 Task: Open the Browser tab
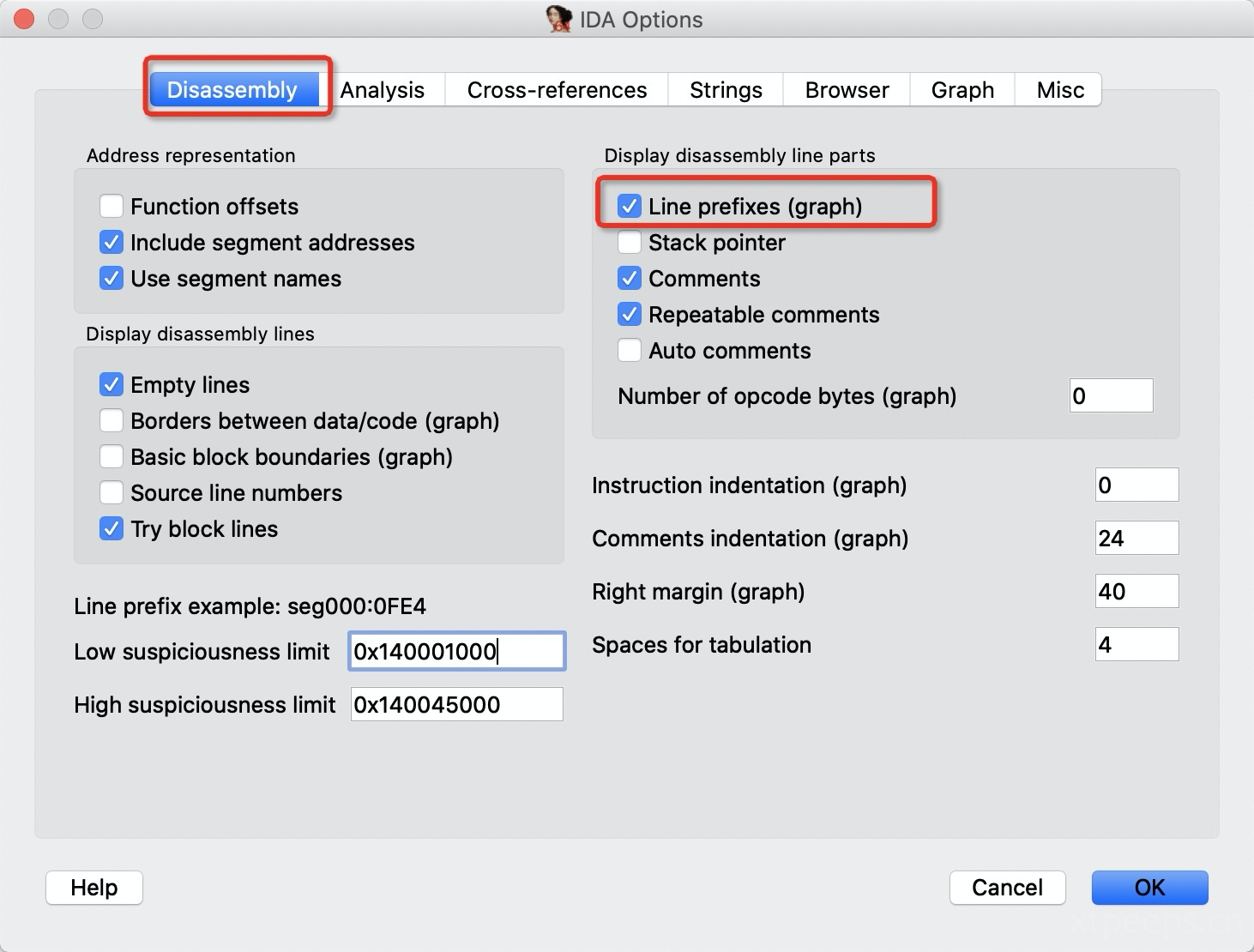click(847, 90)
